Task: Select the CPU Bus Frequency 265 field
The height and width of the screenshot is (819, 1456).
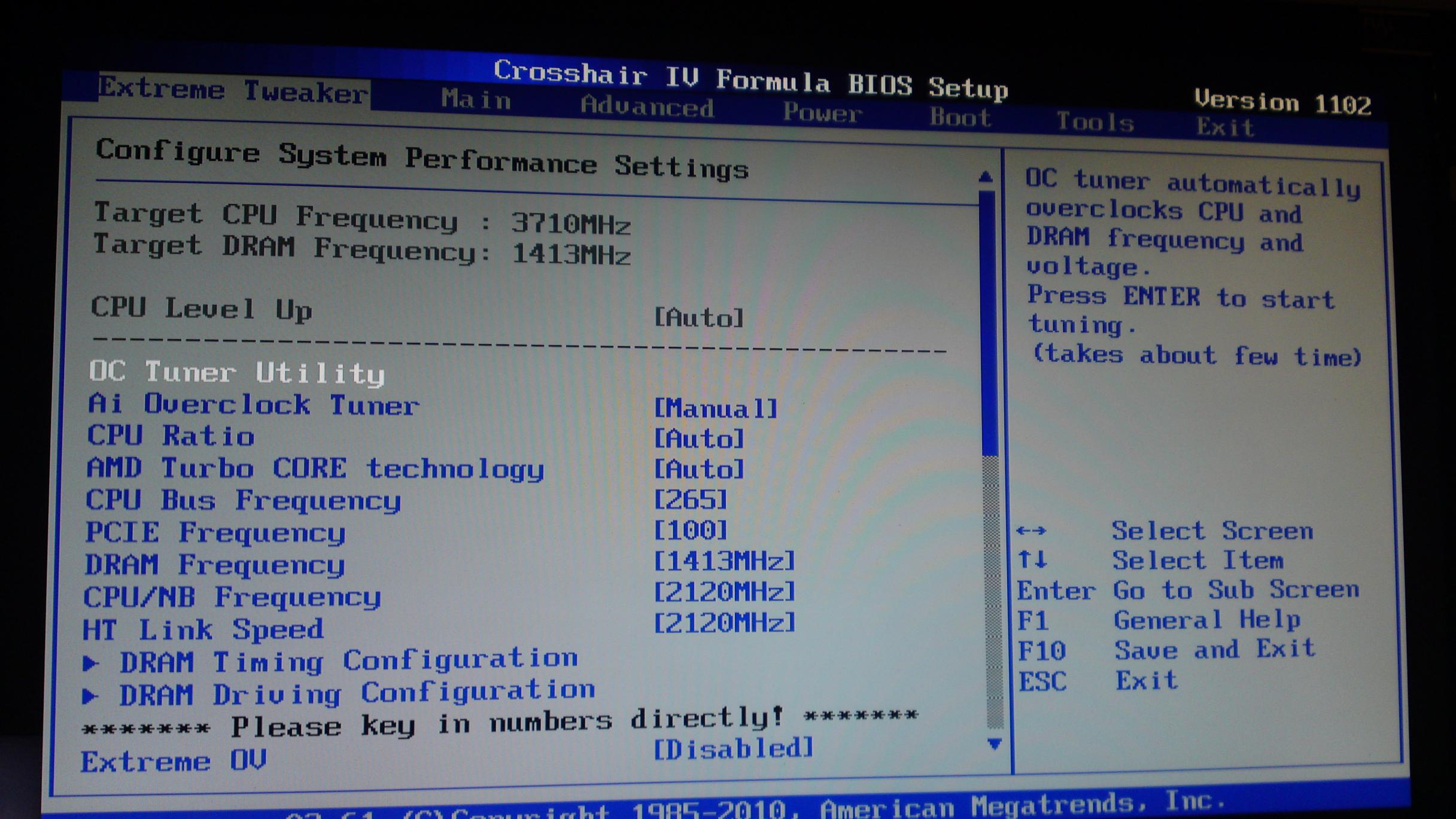Action: coord(691,500)
